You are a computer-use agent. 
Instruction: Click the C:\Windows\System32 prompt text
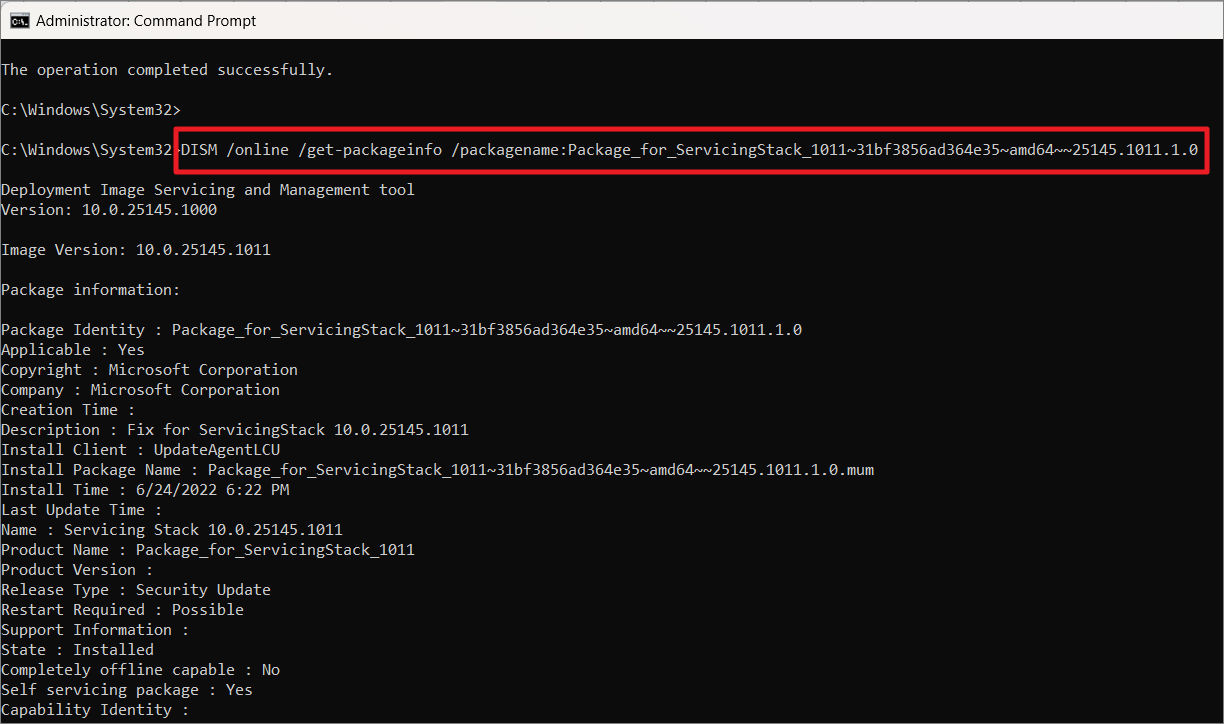point(88,109)
